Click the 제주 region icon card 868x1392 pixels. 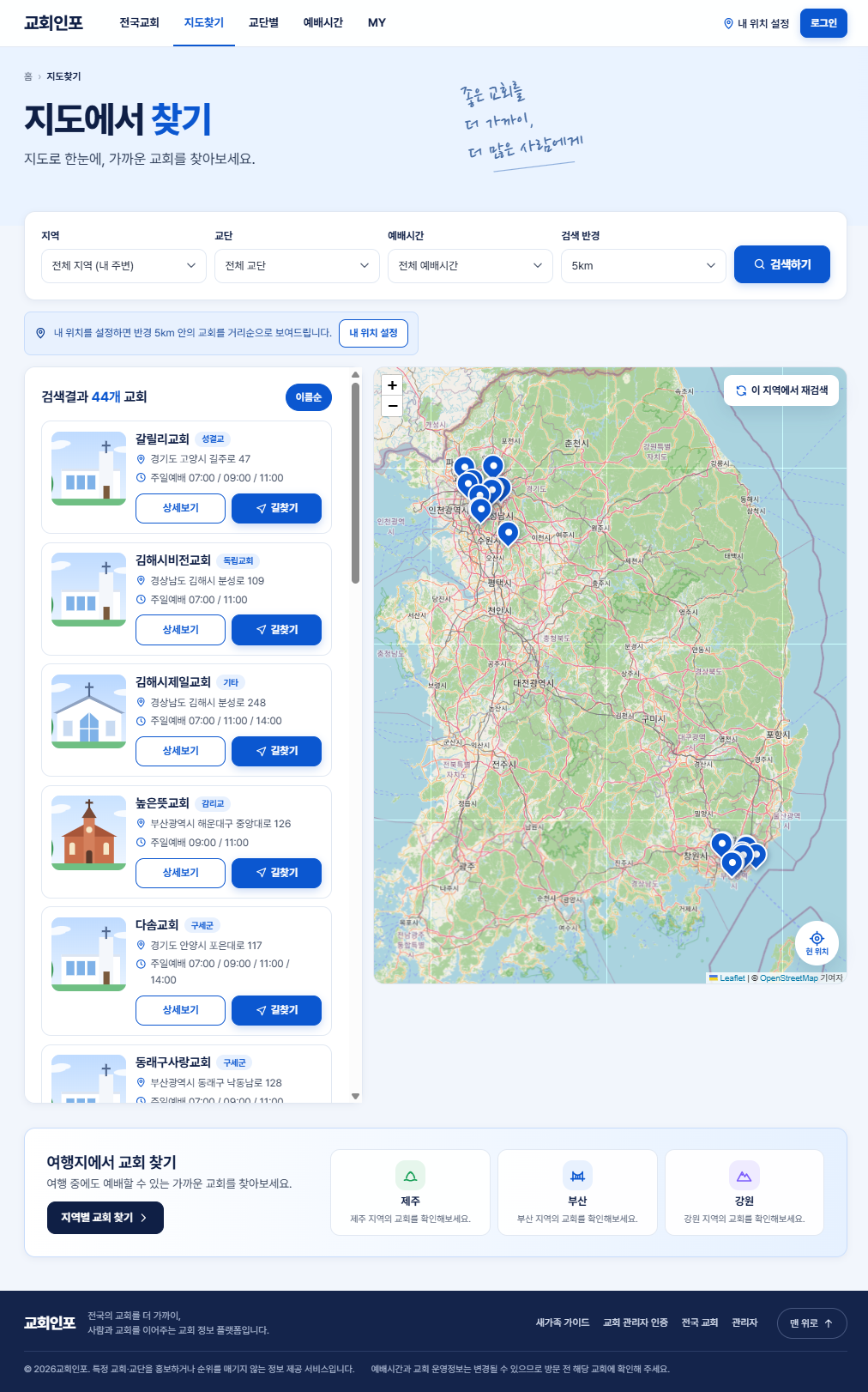click(410, 1193)
